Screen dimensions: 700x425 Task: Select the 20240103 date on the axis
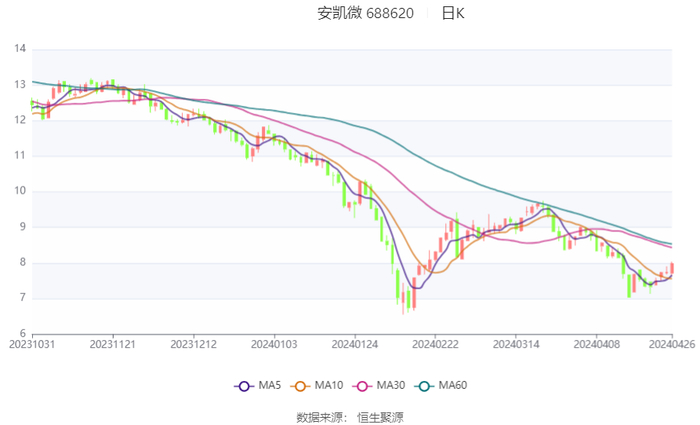(273, 343)
